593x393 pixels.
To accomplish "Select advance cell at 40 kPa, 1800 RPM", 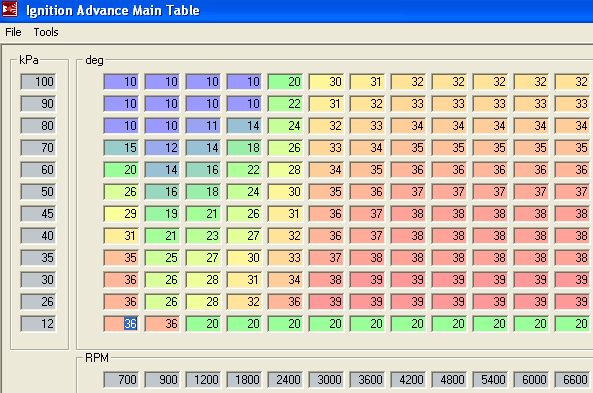I will [x=244, y=236].
